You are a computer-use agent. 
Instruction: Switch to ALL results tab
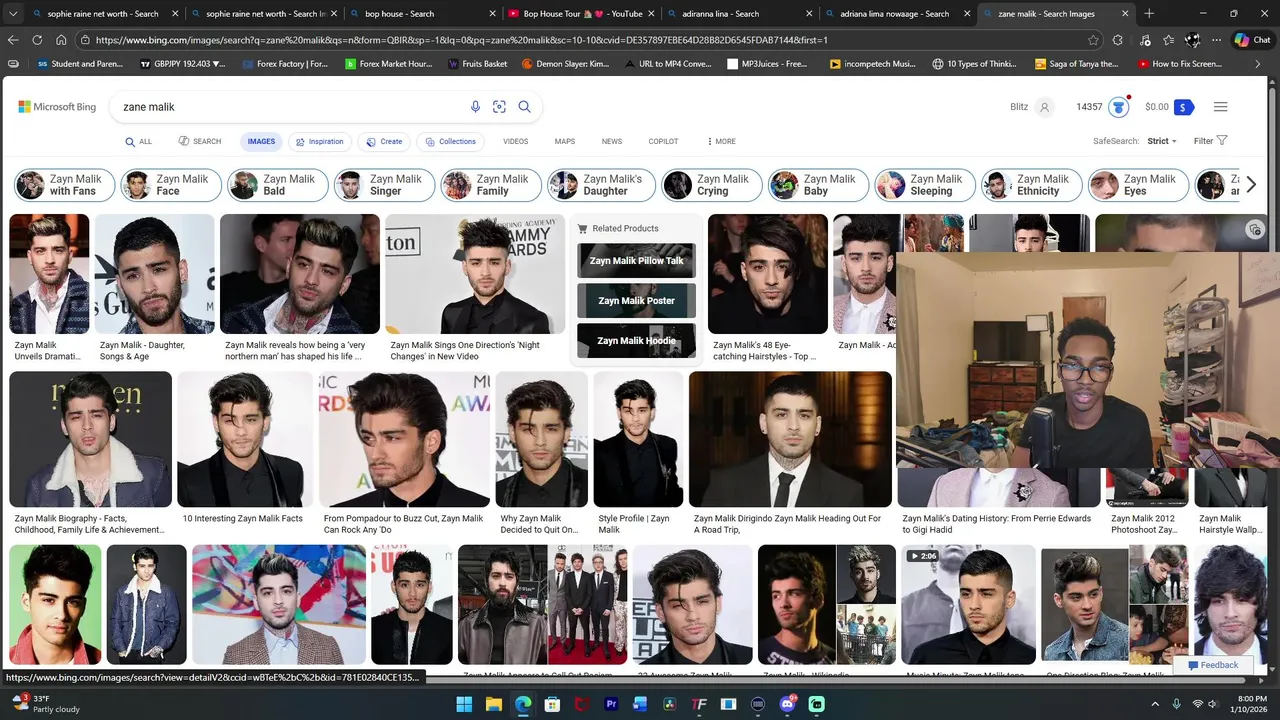click(x=139, y=142)
